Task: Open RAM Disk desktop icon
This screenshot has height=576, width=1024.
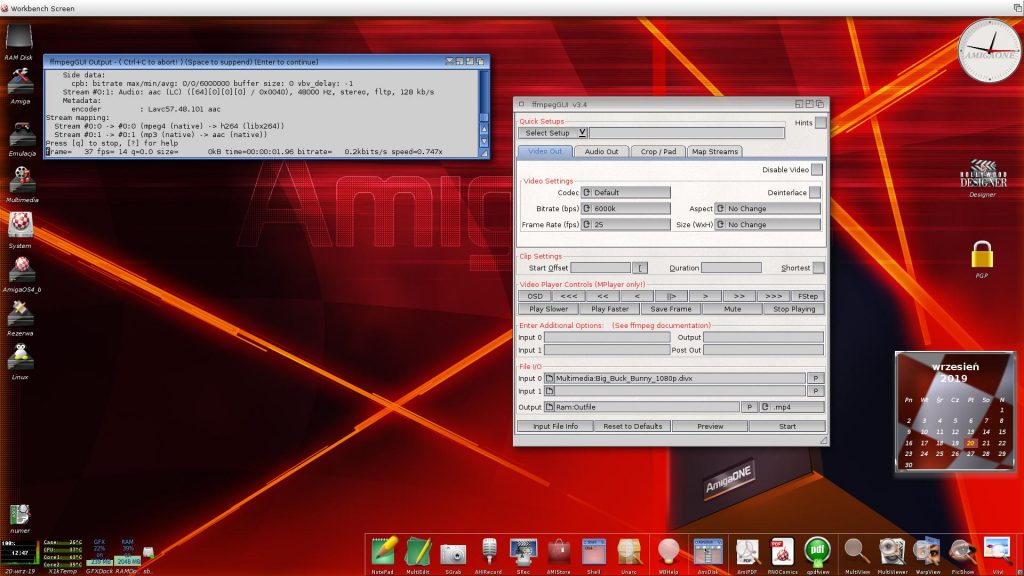Action: pos(19,38)
